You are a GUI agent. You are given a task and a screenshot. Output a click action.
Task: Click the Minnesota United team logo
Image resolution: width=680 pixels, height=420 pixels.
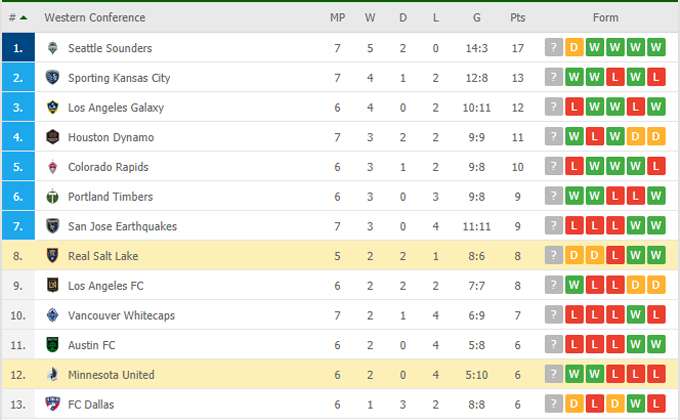(x=53, y=375)
